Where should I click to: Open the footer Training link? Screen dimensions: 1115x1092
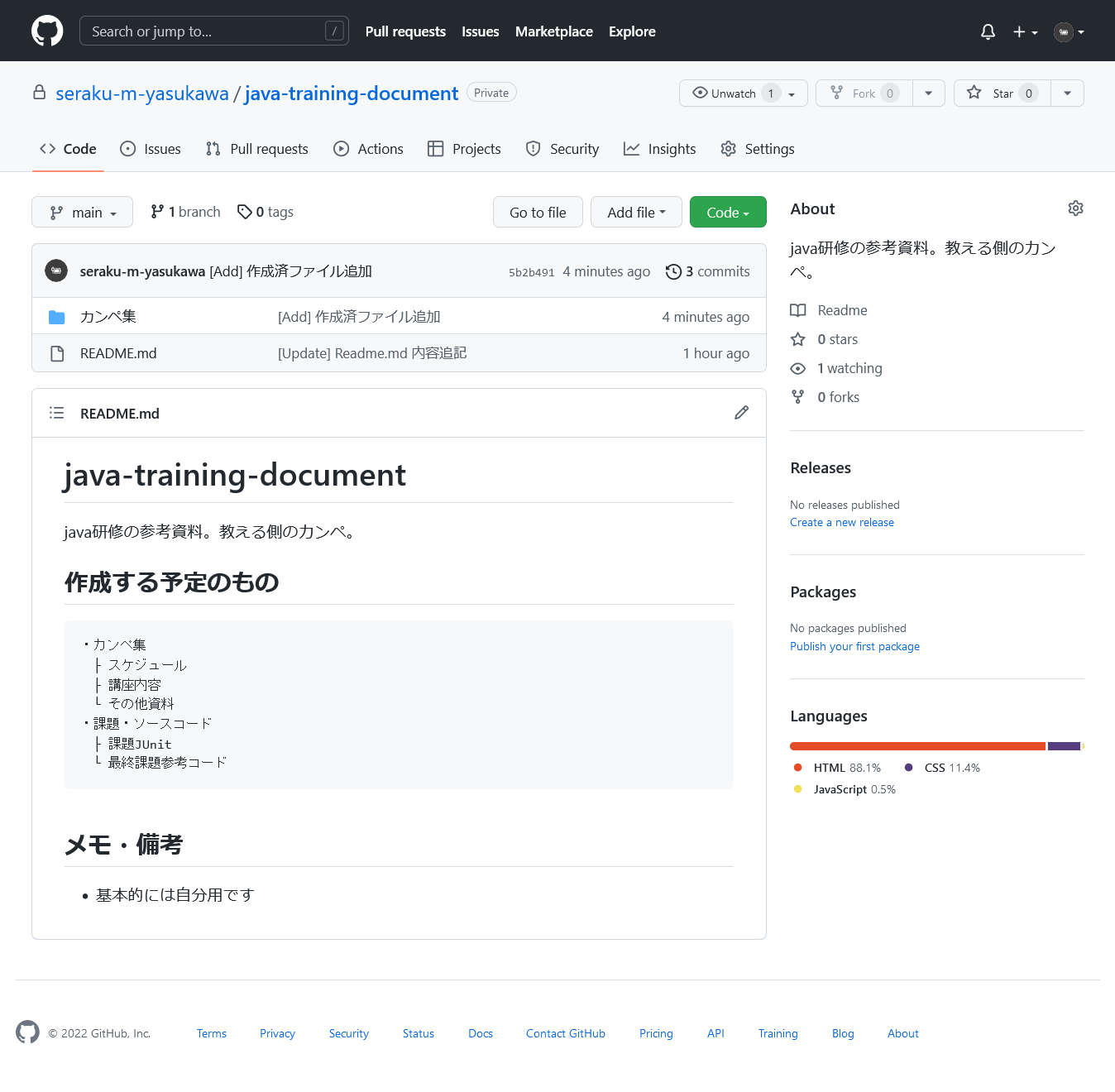point(778,1033)
